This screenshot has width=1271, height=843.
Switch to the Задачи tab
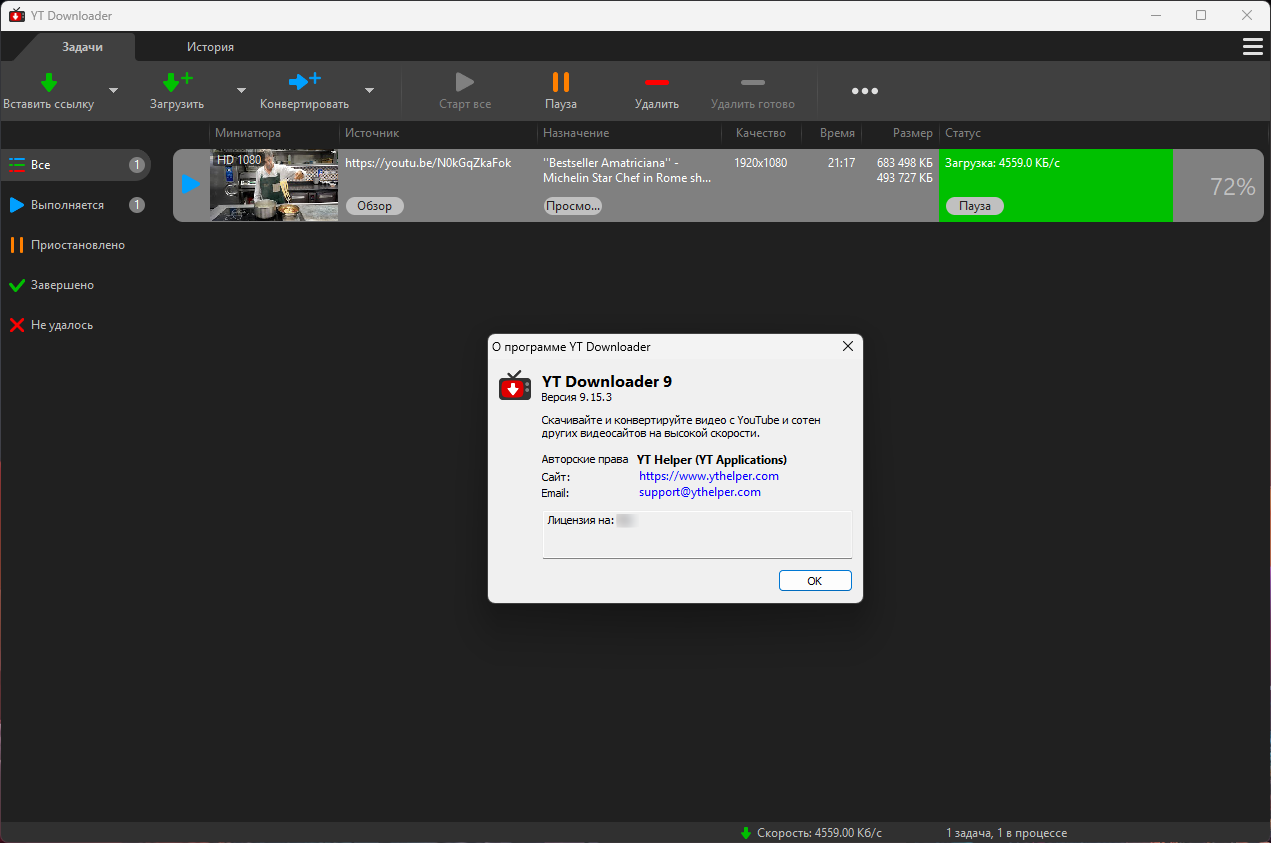coord(83,47)
